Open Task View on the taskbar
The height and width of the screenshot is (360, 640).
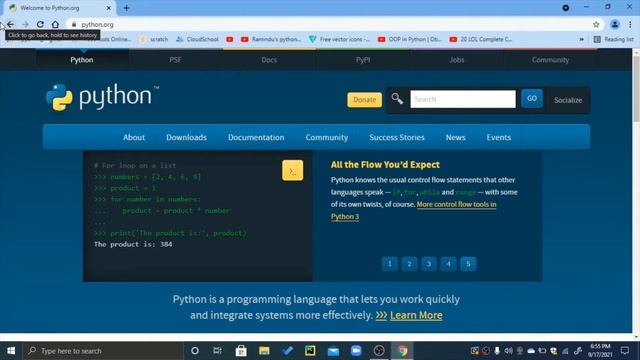(x=218, y=351)
